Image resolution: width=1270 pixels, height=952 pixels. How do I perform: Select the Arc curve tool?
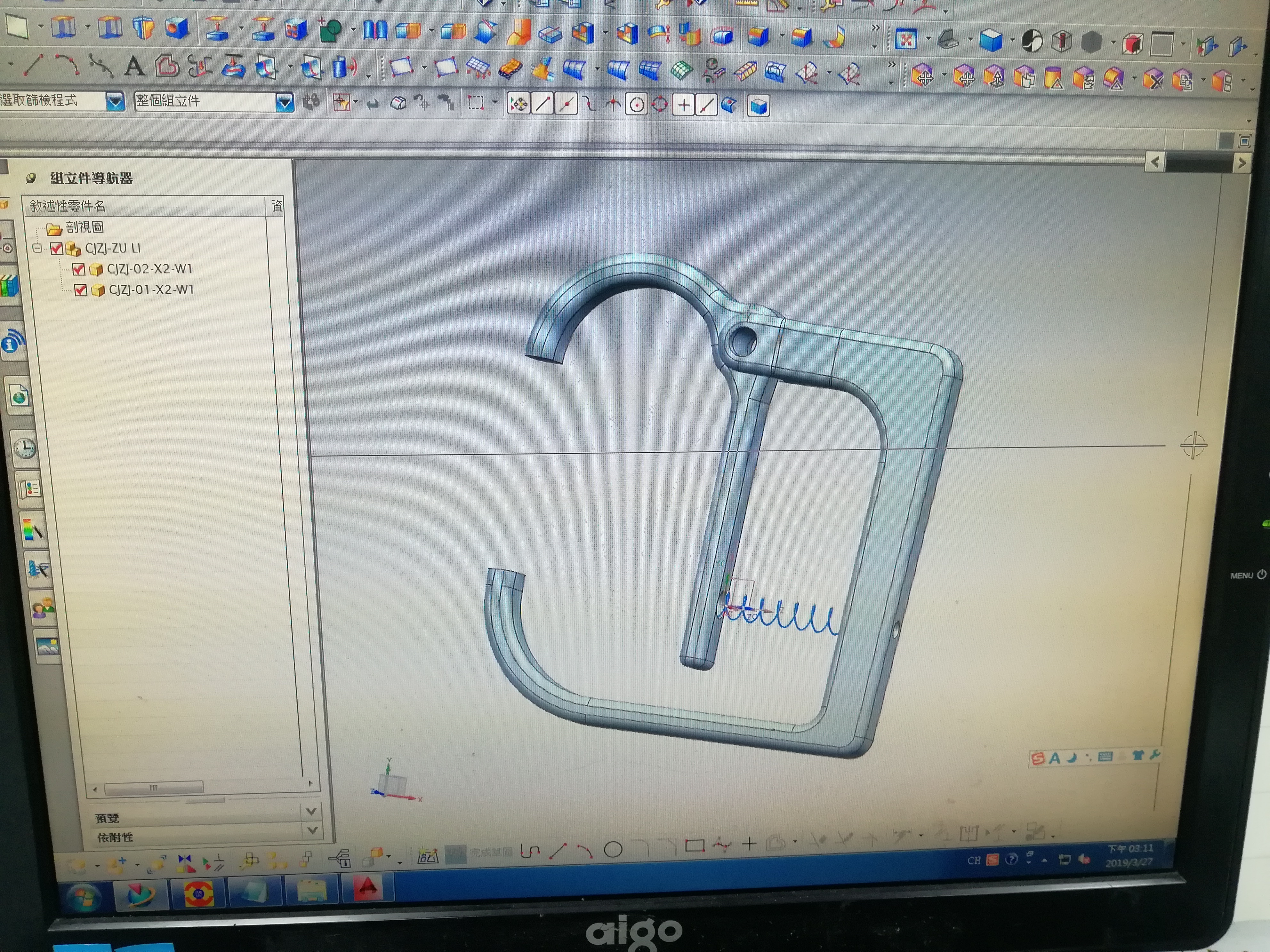tap(67, 64)
